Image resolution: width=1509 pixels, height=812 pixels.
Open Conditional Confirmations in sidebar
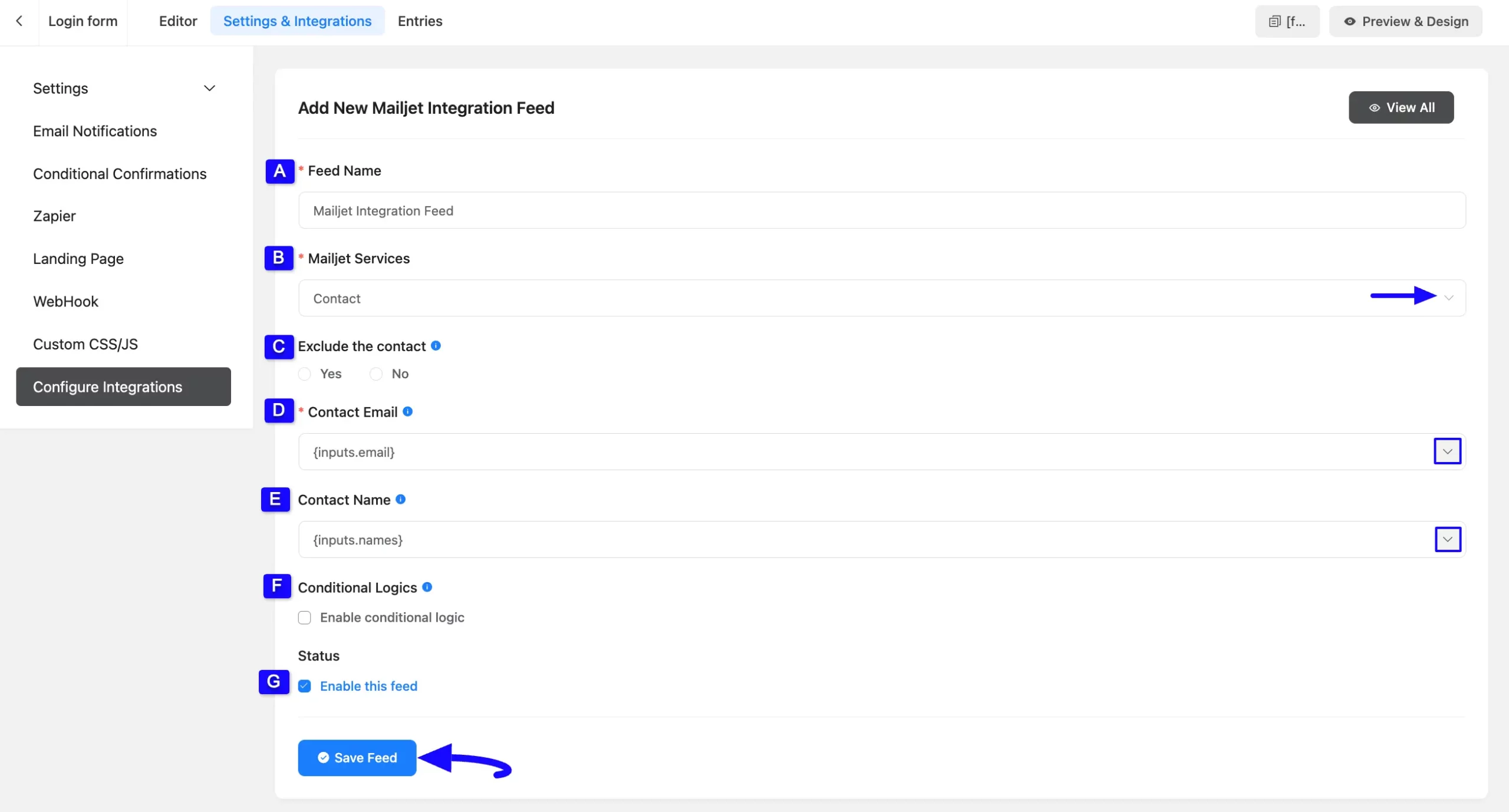[120, 174]
